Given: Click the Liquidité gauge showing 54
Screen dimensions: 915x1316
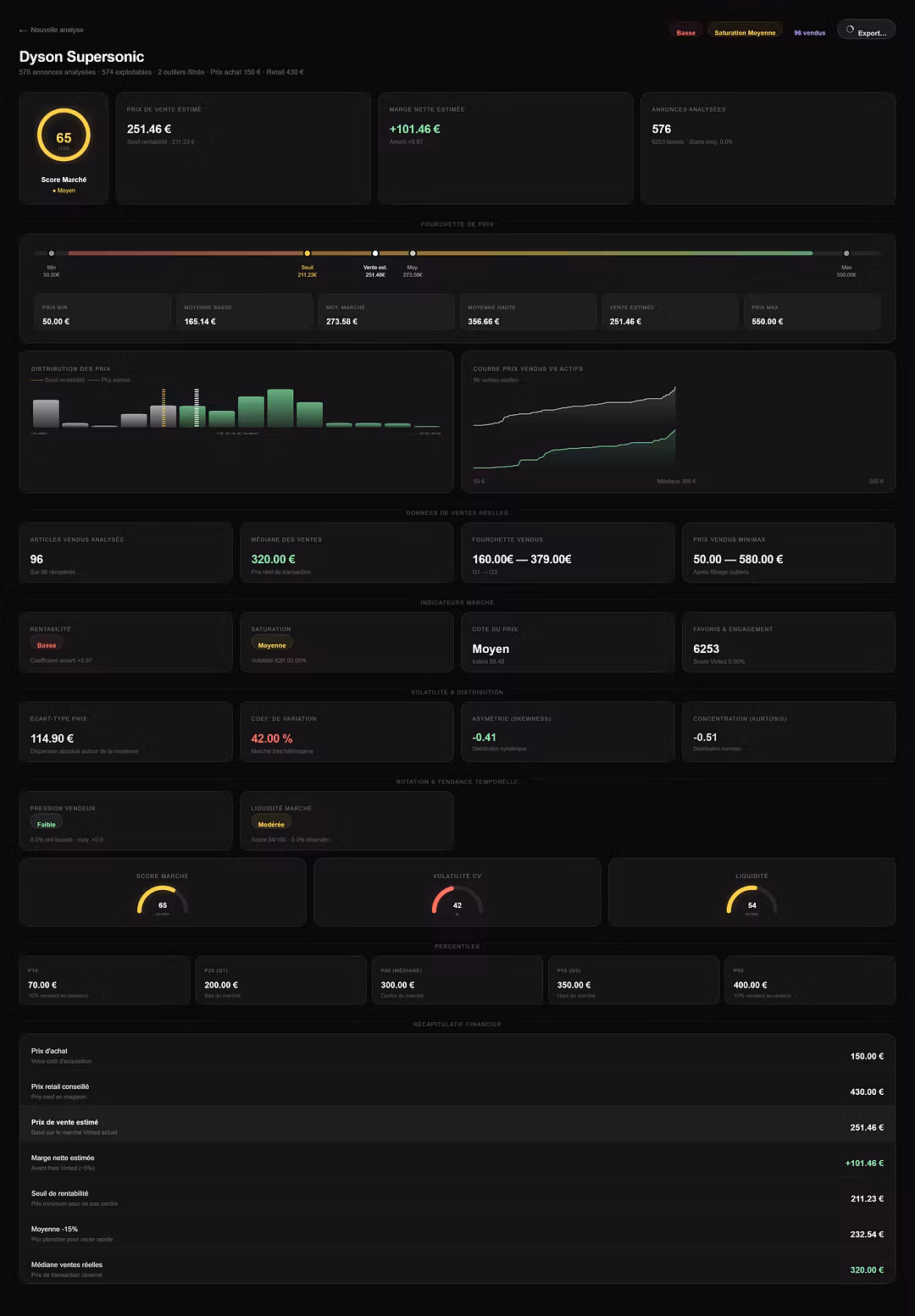Looking at the screenshot, I should [x=752, y=900].
